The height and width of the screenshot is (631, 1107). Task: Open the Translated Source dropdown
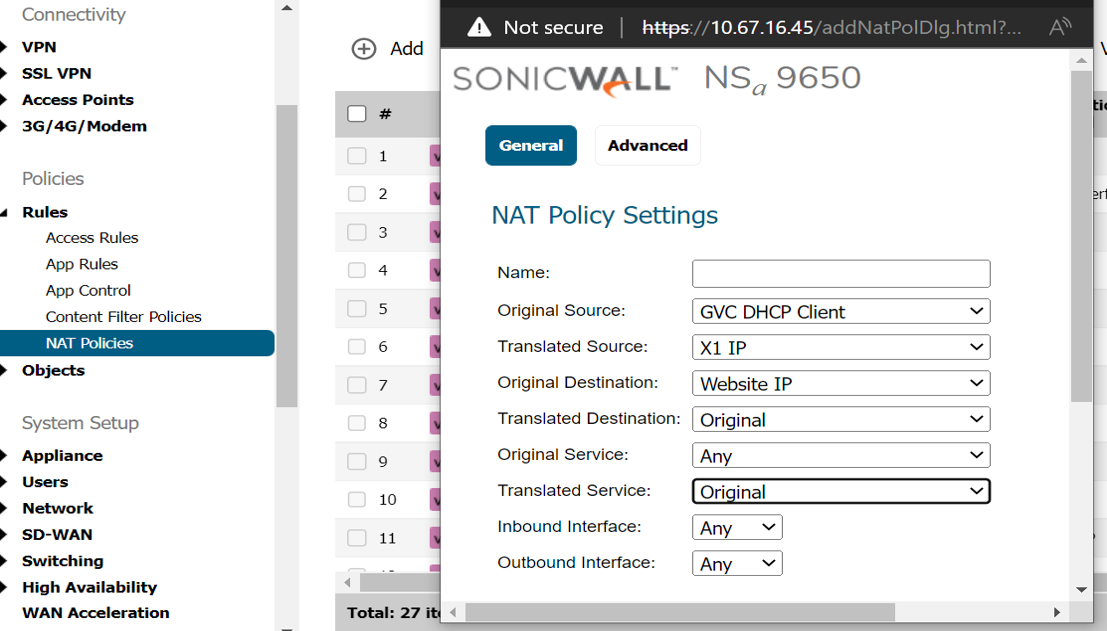[x=840, y=348]
